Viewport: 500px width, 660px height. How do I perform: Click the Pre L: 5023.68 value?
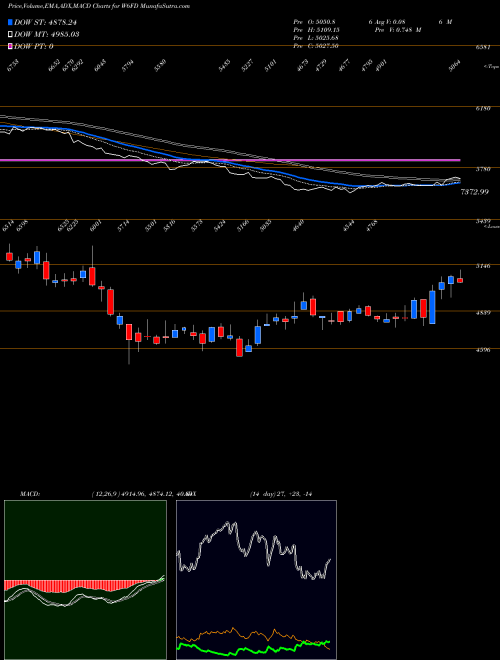click(x=316, y=38)
